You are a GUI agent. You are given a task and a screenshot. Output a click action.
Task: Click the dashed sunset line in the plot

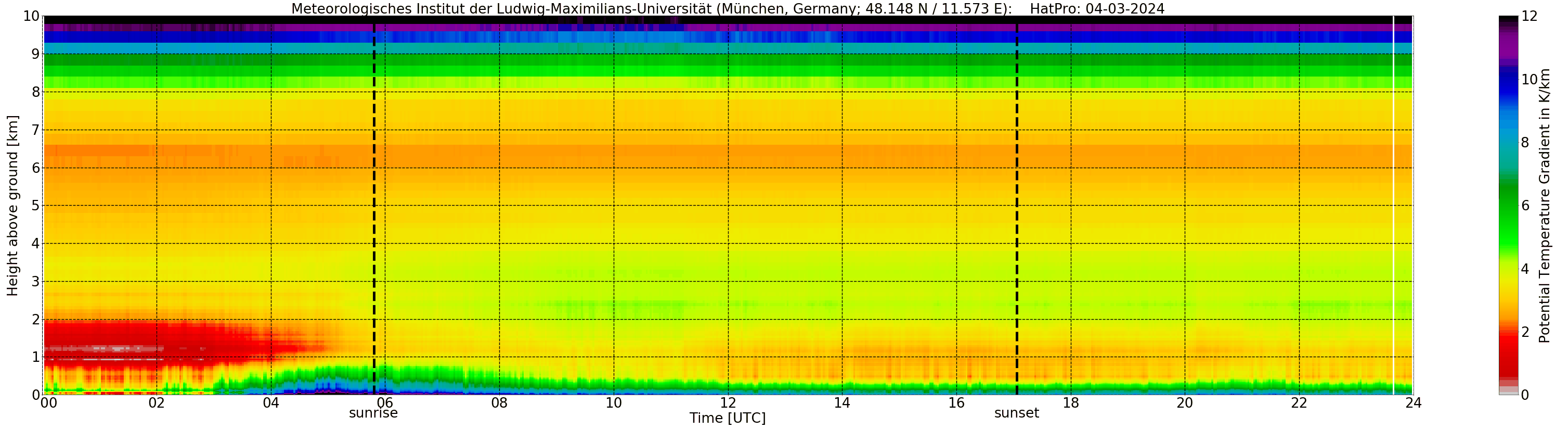click(1017, 205)
